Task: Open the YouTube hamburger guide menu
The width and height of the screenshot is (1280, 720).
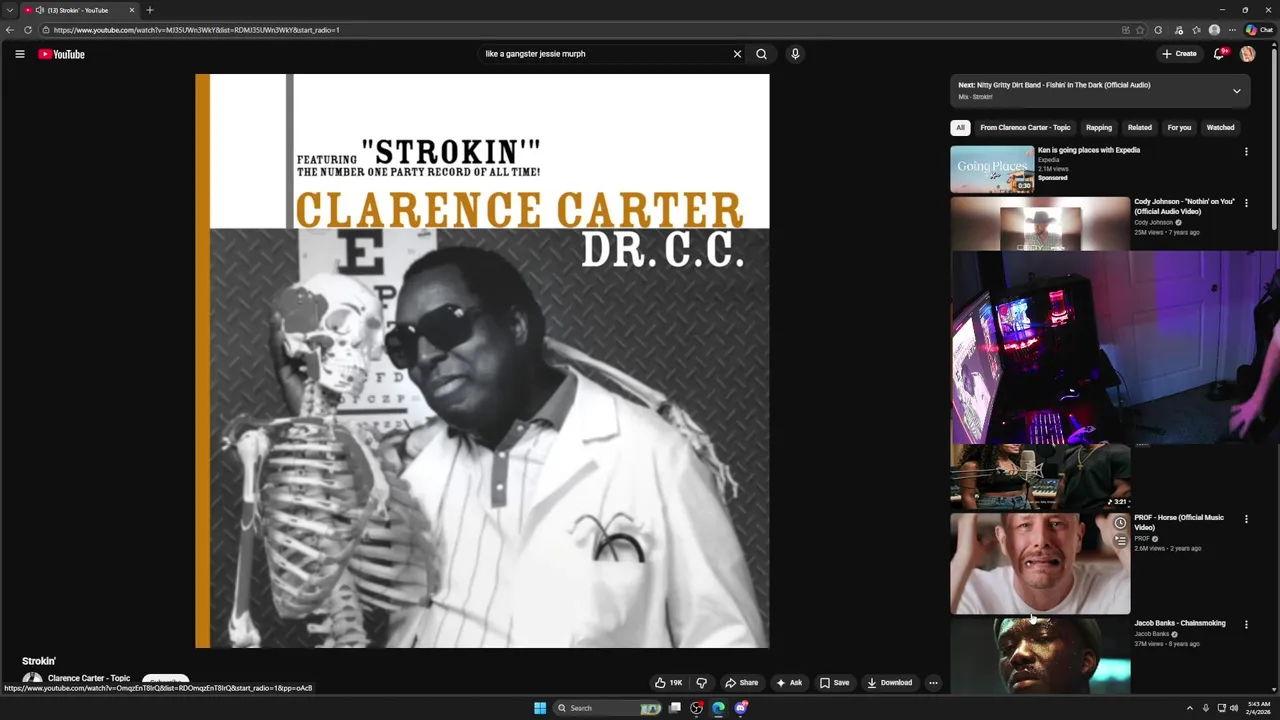Action: click(19, 54)
